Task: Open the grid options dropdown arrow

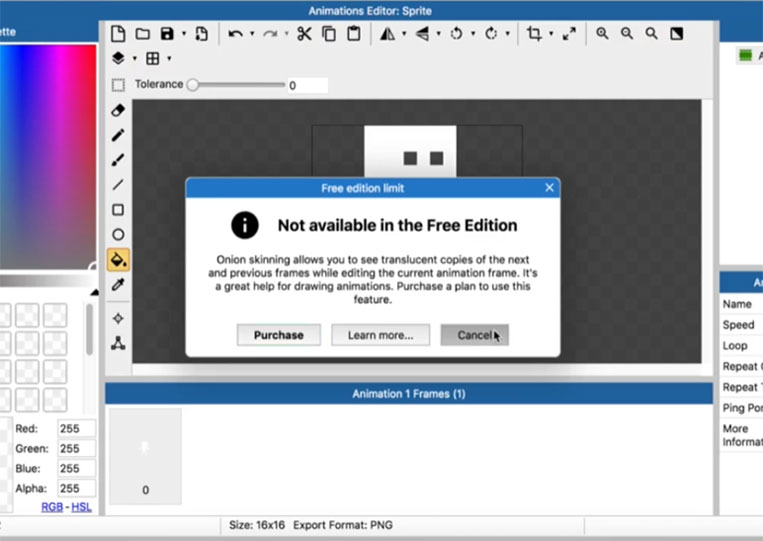Action: [169, 58]
